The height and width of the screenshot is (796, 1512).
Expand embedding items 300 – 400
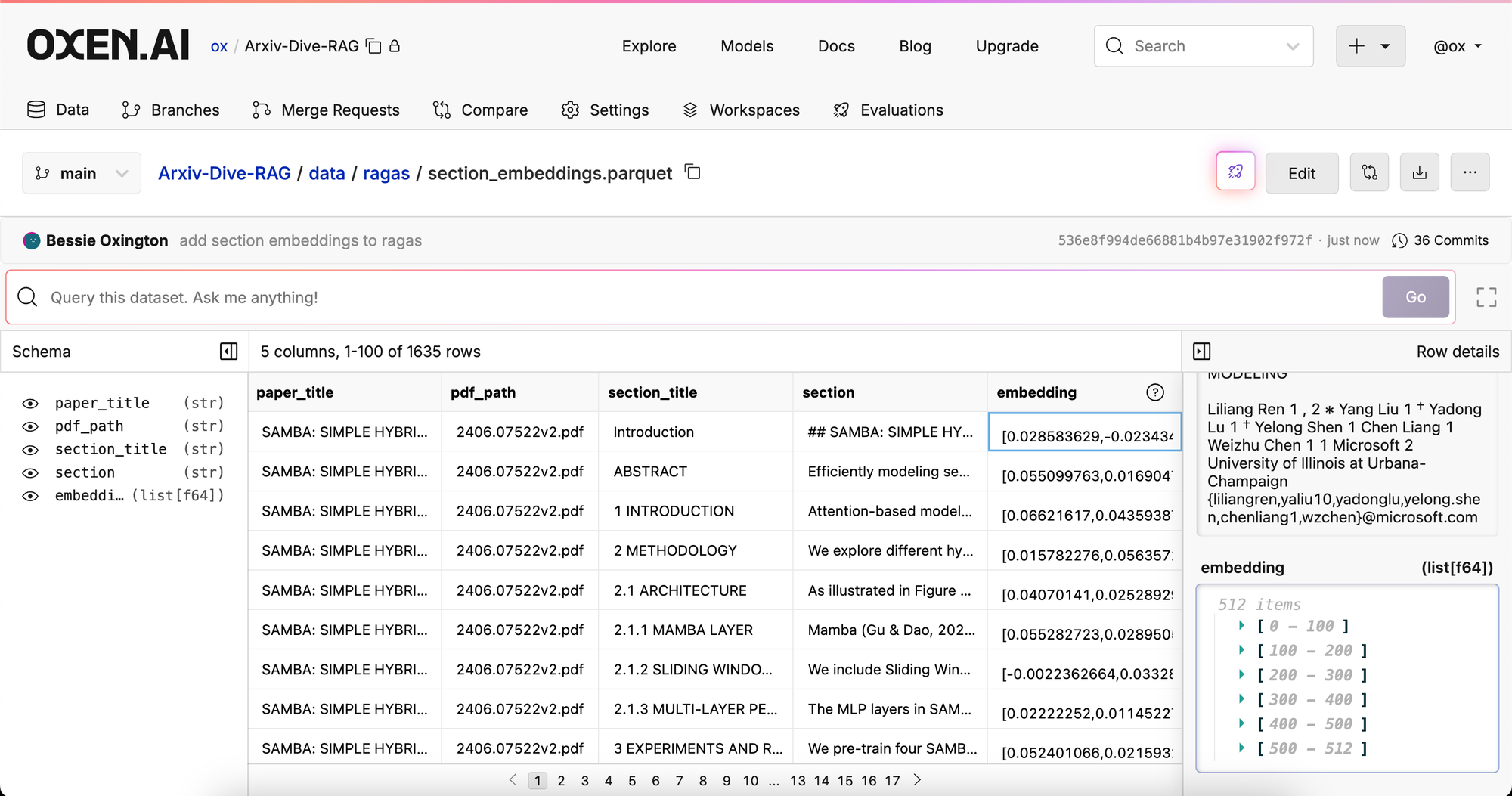click(1241, 698)
